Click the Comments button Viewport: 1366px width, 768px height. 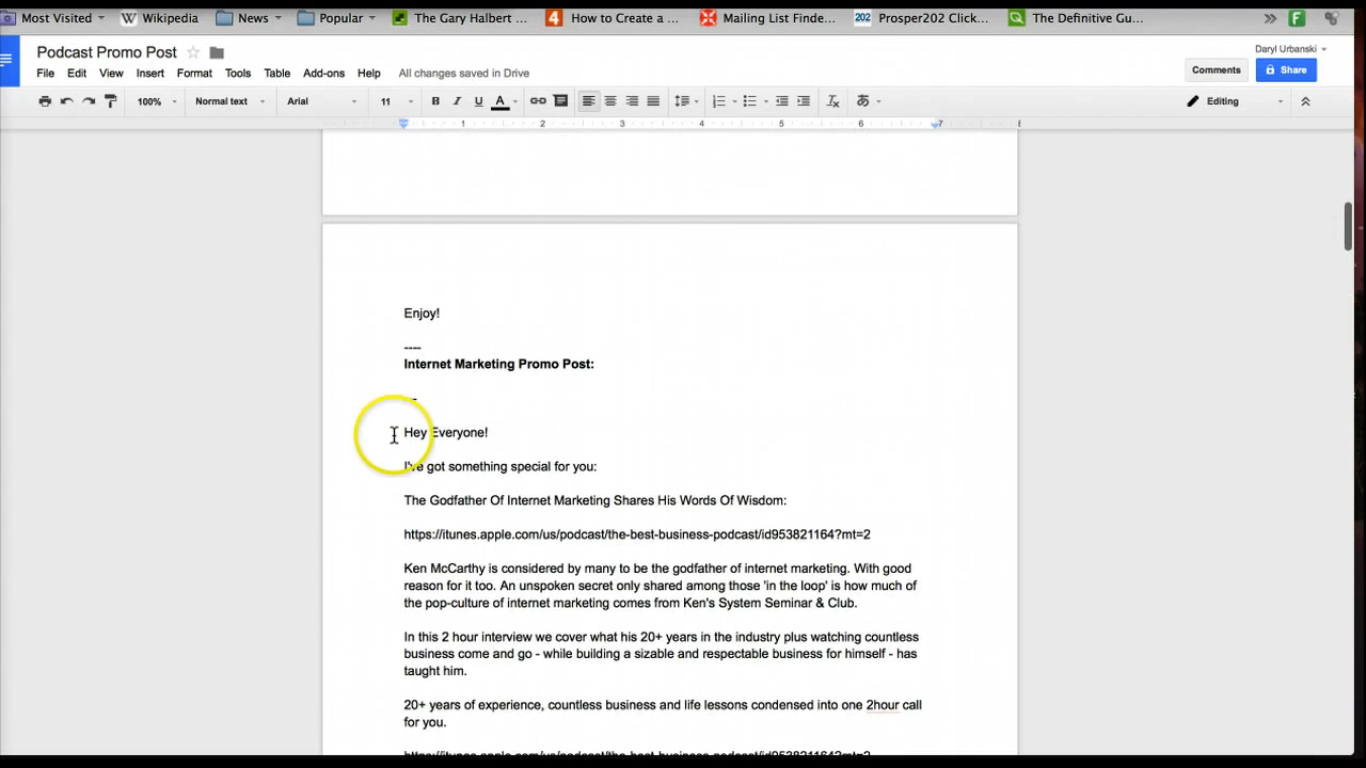1216,70
